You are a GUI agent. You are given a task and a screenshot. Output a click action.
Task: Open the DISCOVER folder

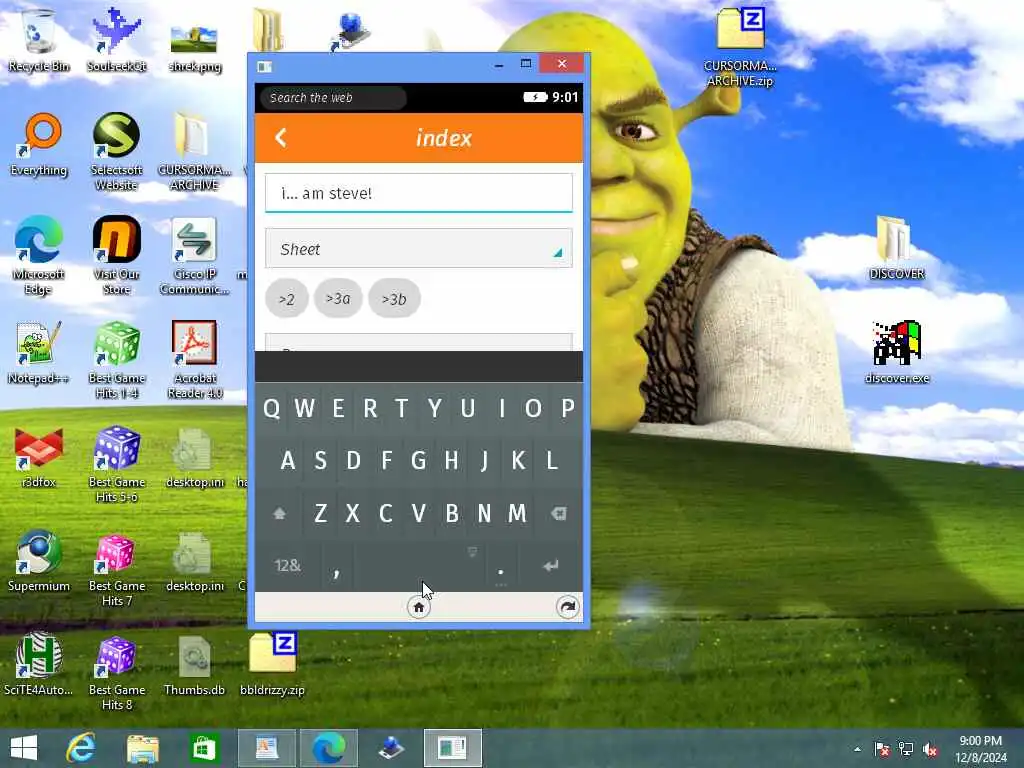tap(897, 249)
